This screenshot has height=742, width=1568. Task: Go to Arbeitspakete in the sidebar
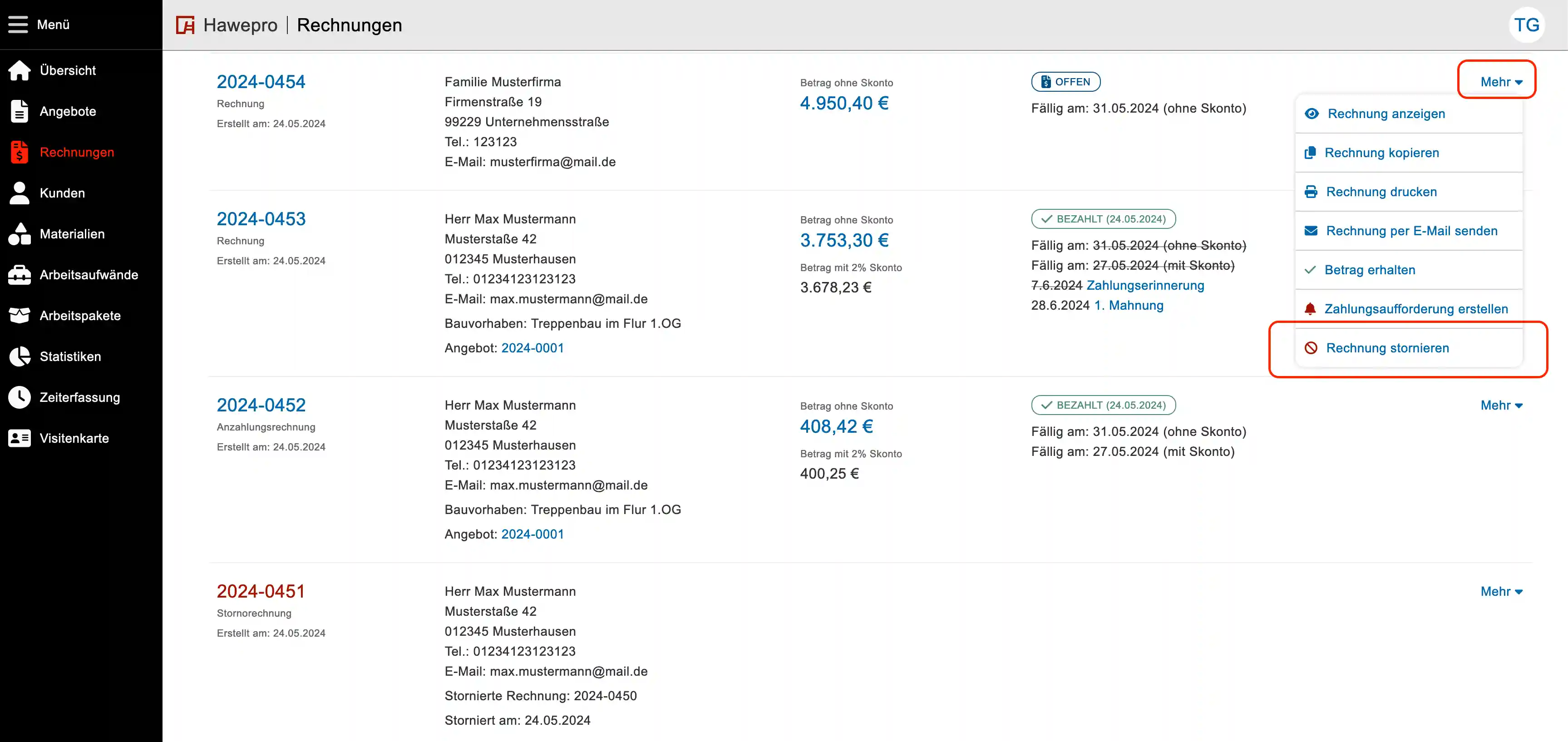tap(80, 315)
